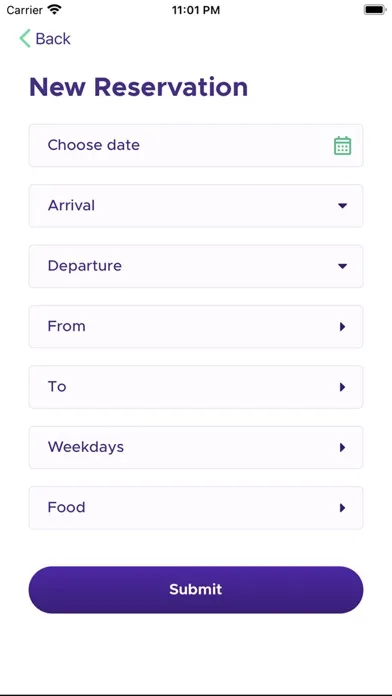
Task: Expand the Weekdays row arrow
Action: coord(342,447)
